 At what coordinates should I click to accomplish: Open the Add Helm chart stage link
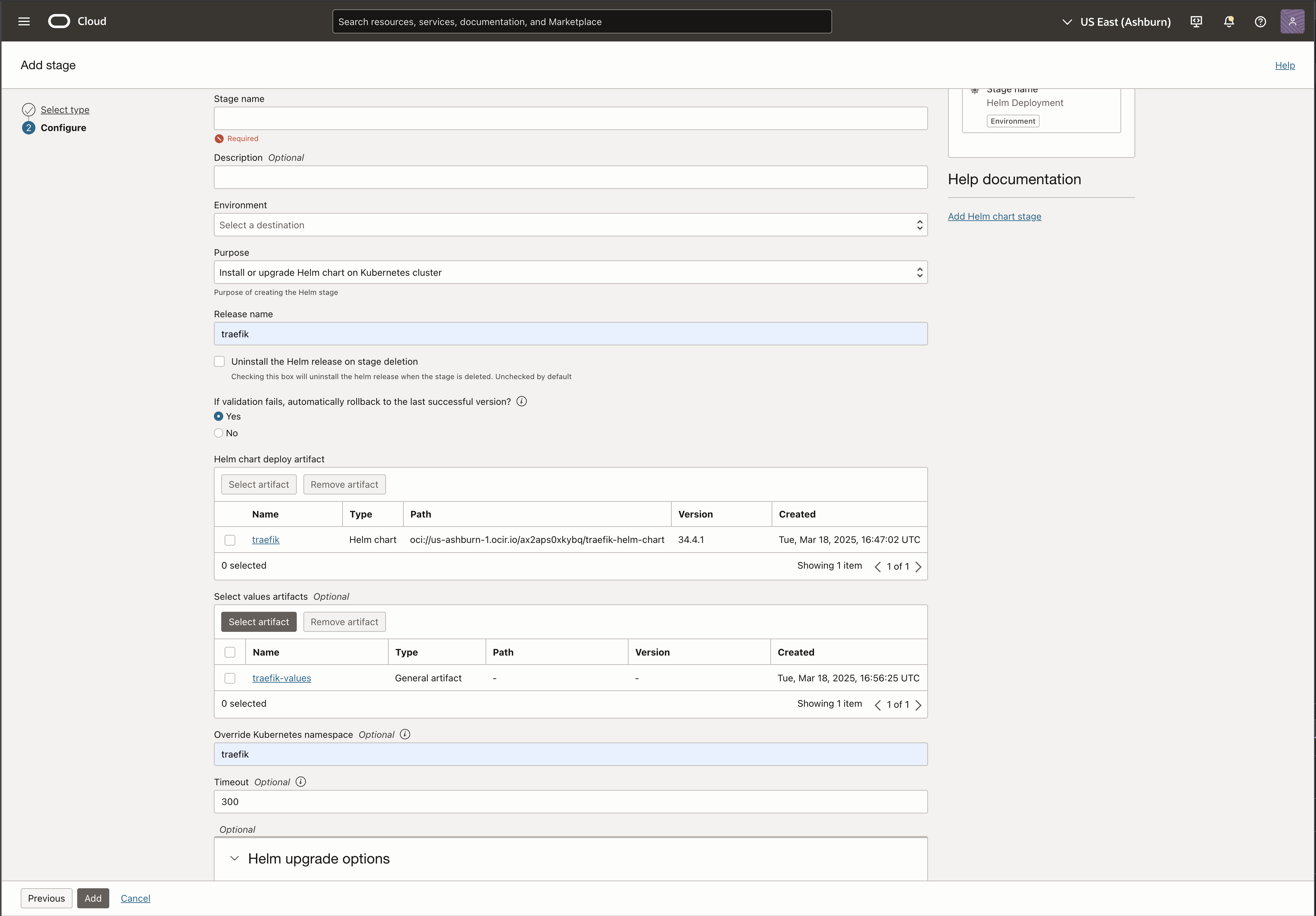tap(994, 216)
